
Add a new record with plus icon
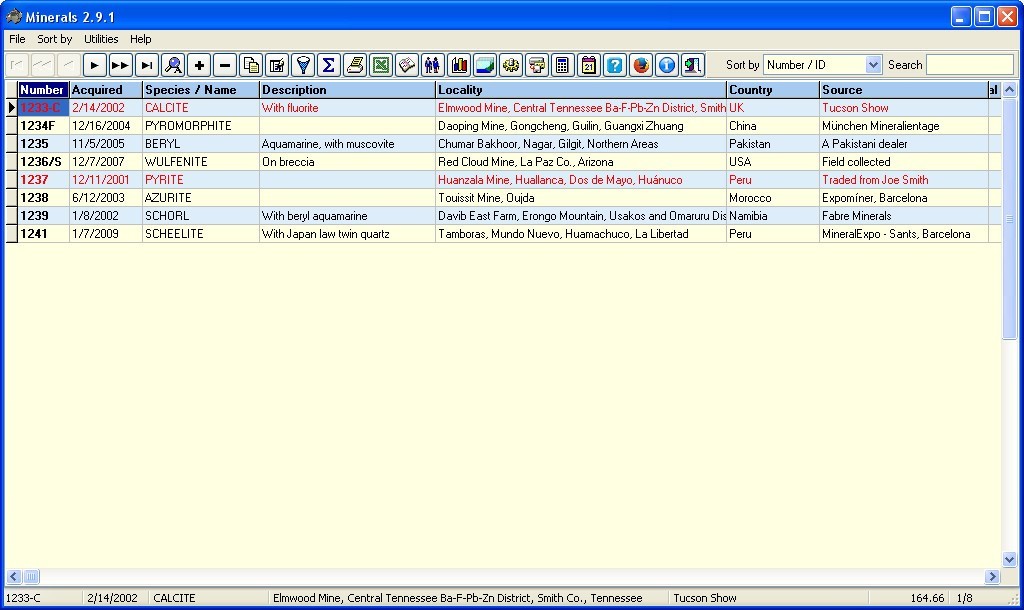coord(199,65)
